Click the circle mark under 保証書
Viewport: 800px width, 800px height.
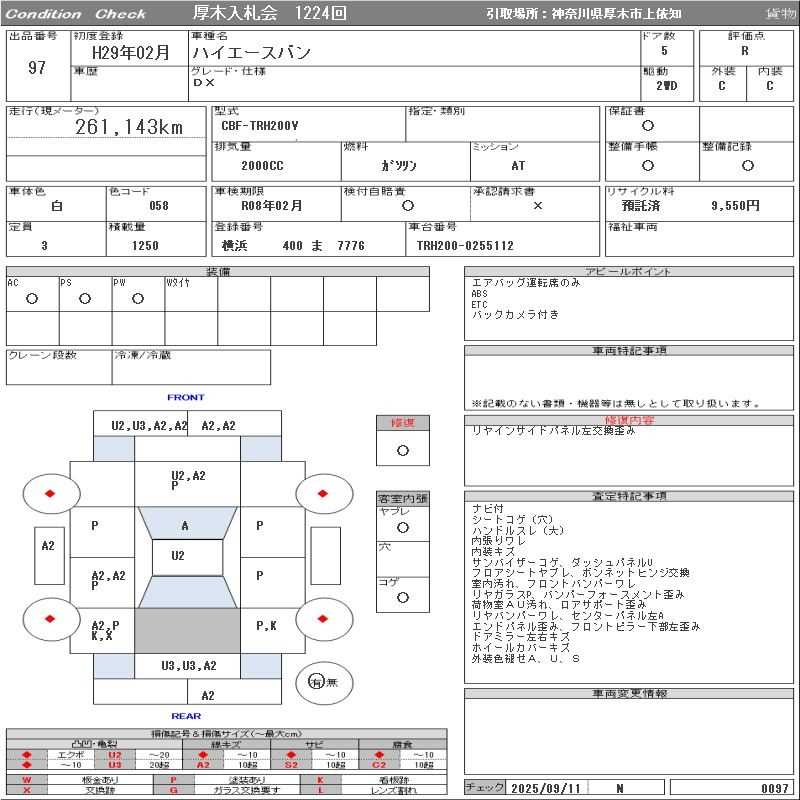(x=648, y=126)
